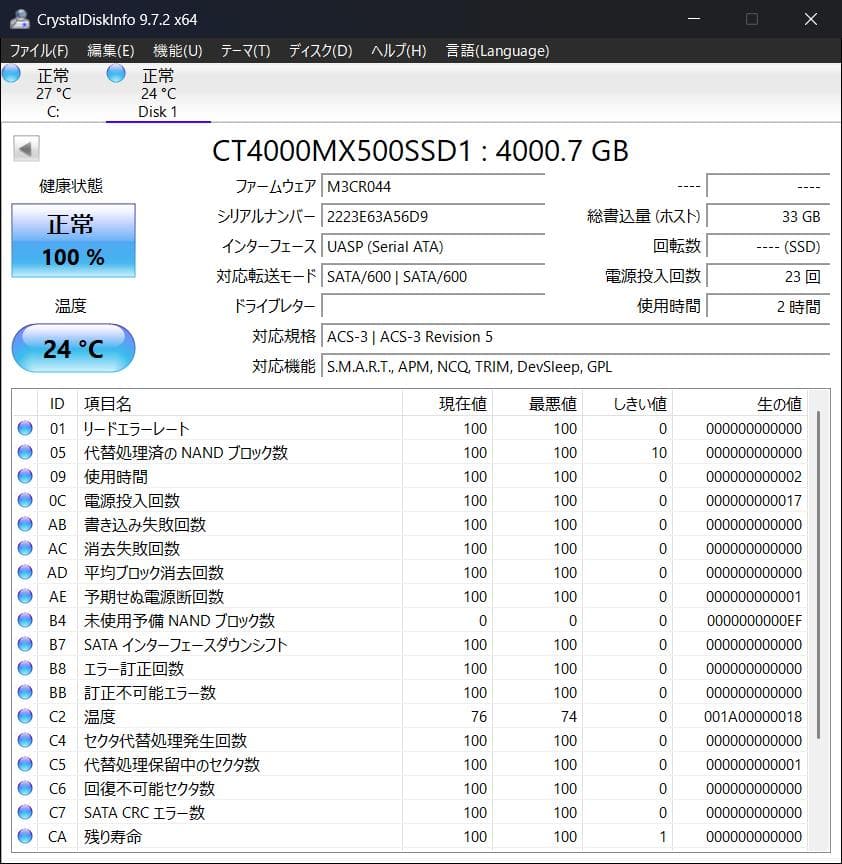This screenshot has height=864, width=842.
Task: Click the status icon for 電源投入回数 row
Action: (26, 500)
